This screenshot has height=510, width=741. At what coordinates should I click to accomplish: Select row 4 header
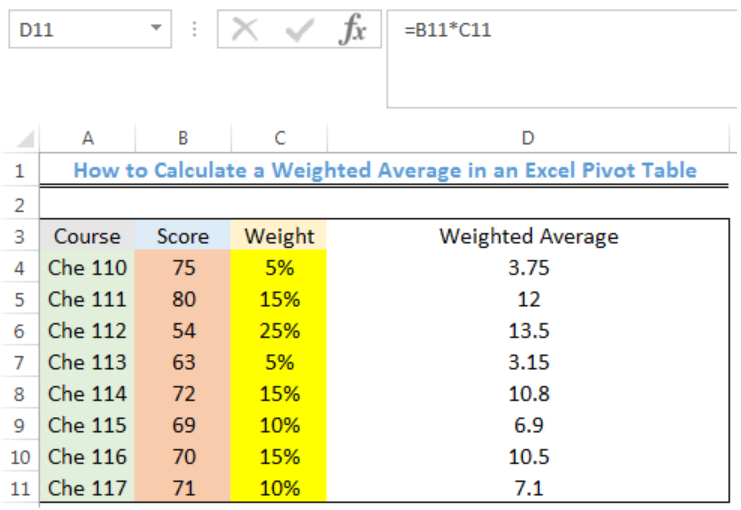19,268
